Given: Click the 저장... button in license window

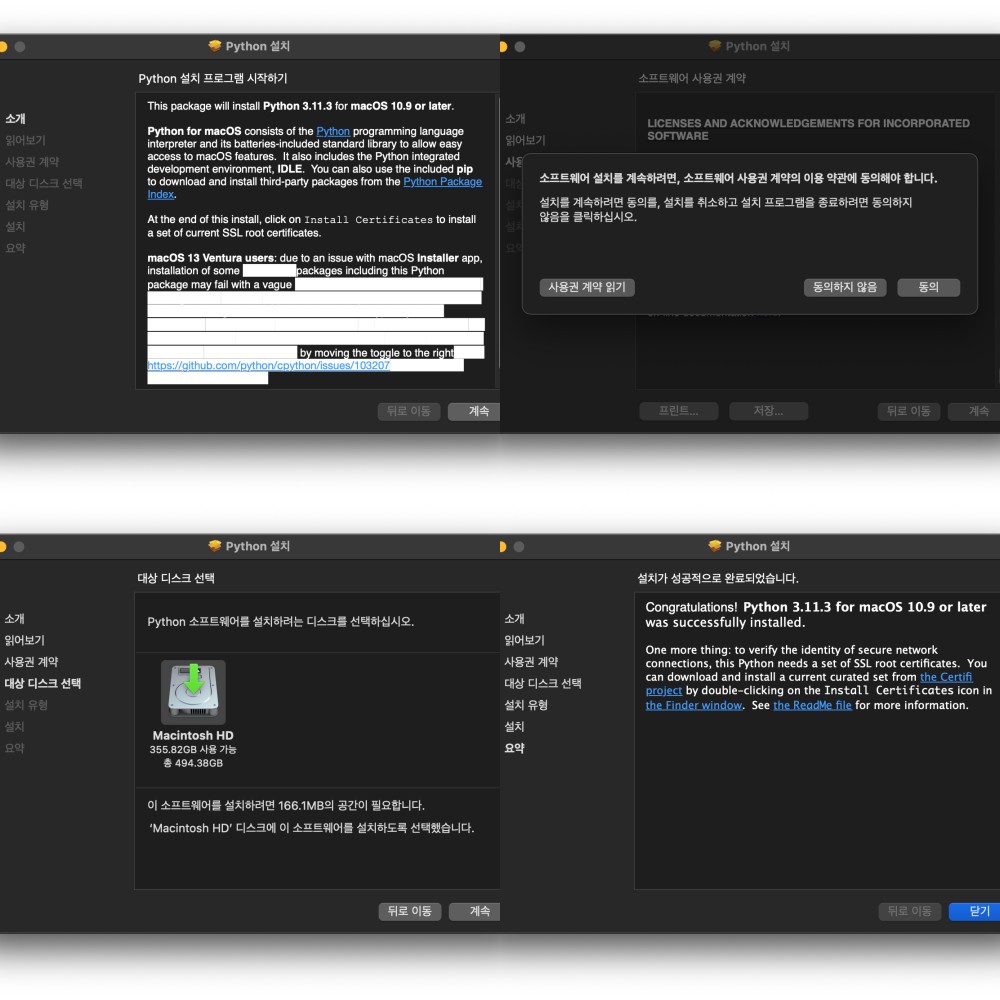Looking at the screenshot, I should point(768,411).
